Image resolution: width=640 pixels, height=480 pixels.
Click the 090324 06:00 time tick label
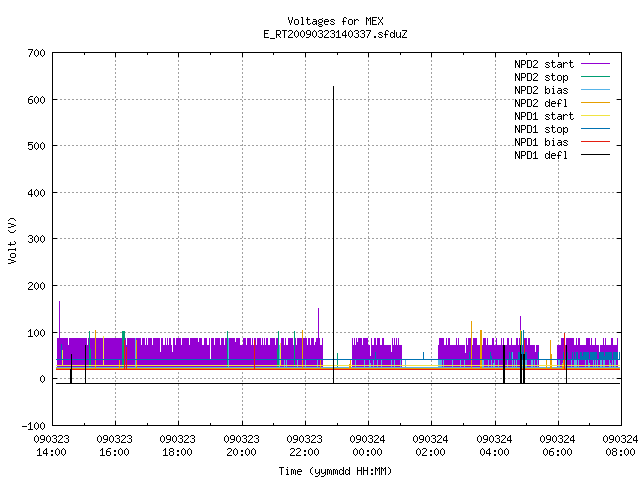[558, 446]
